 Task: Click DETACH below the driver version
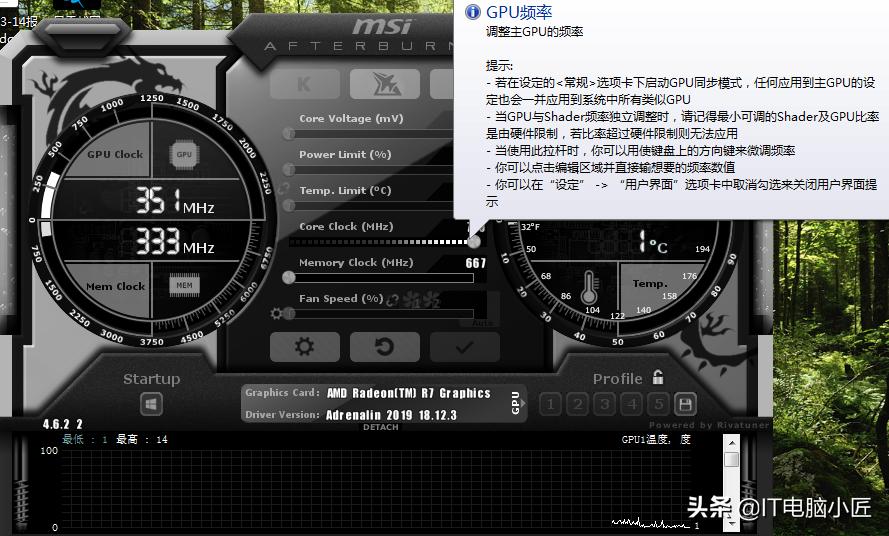point(380,427)
